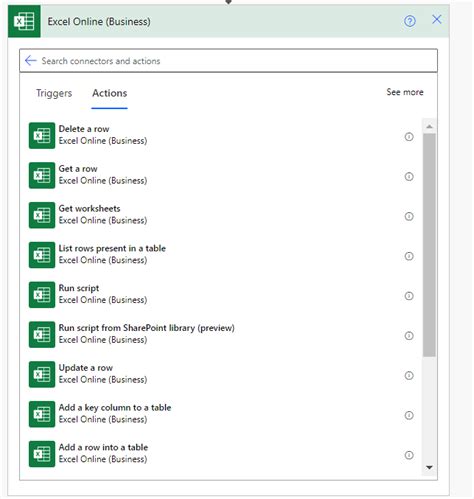Click the Excel icon beside Delete a row
Image resolution: width=474 pixels, height=499 pixels.
pyautogui.click(x=42, y=136)
